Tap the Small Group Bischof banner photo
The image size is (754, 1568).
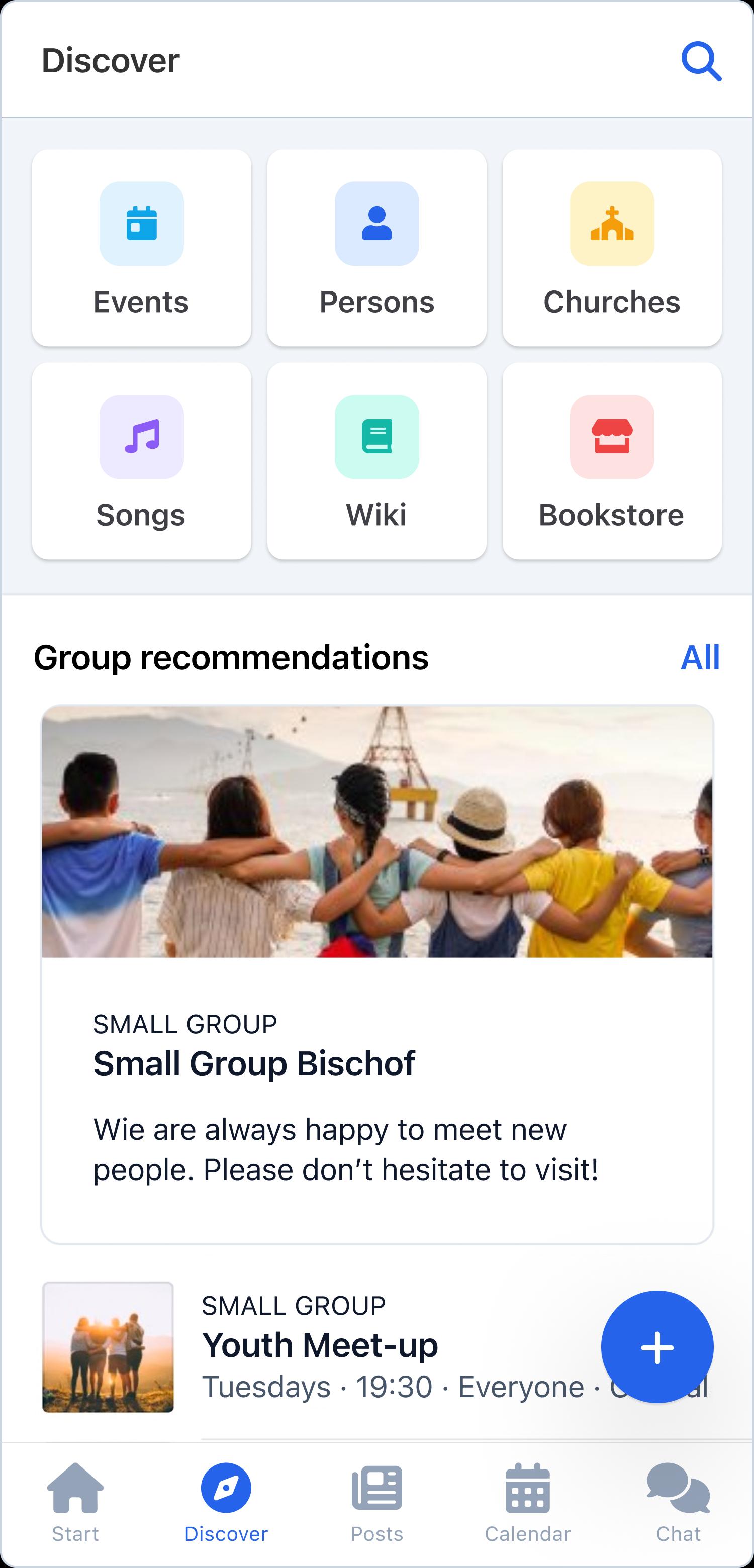(376, 831)
